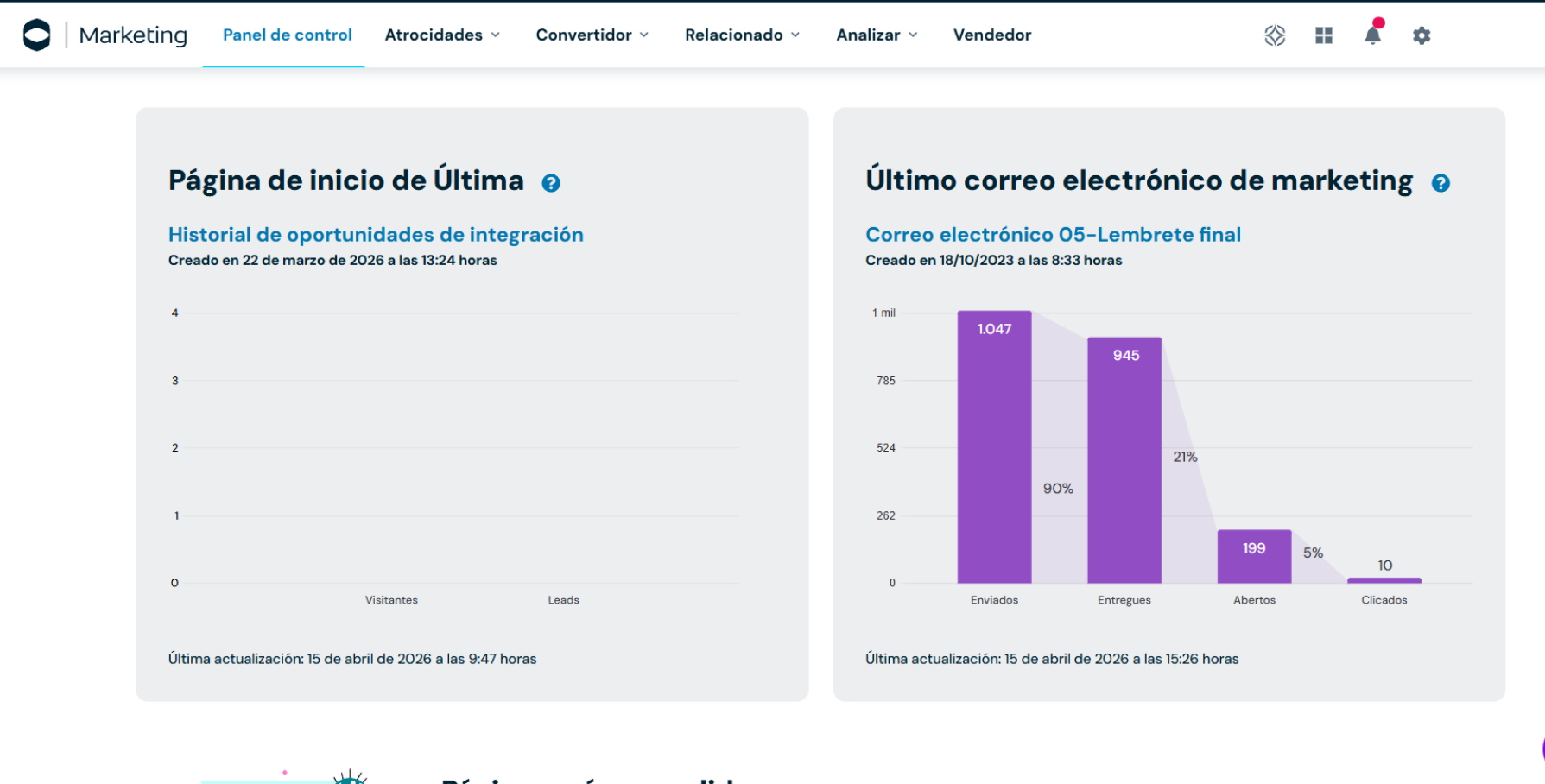Click the compass-style icon in header

point(1275,35)
